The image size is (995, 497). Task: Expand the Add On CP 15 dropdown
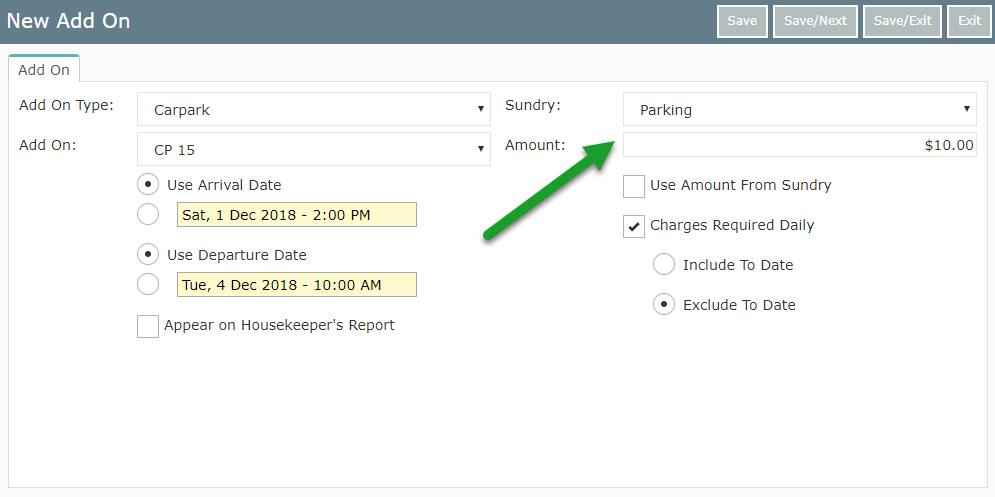point(313,149)
